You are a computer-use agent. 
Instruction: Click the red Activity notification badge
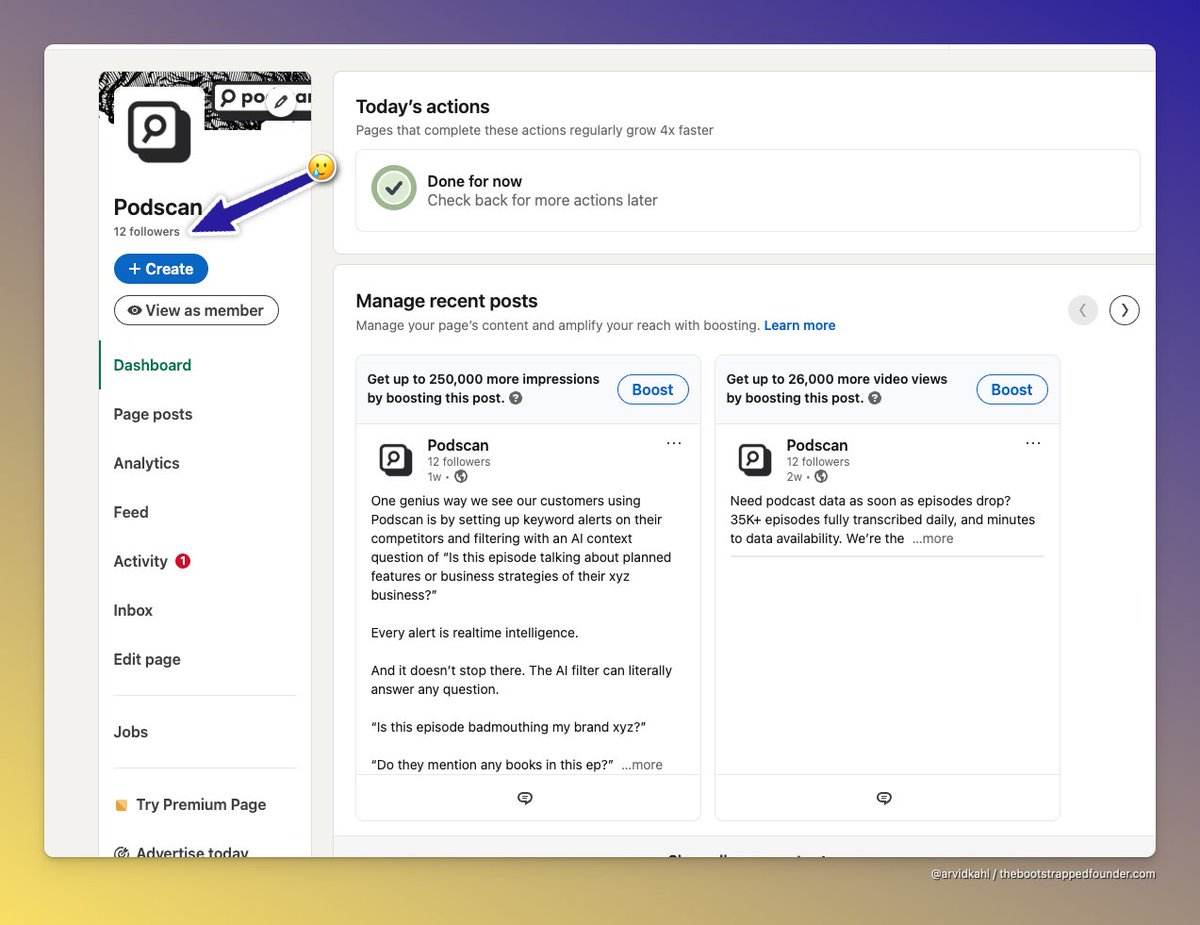click(183, 561)
